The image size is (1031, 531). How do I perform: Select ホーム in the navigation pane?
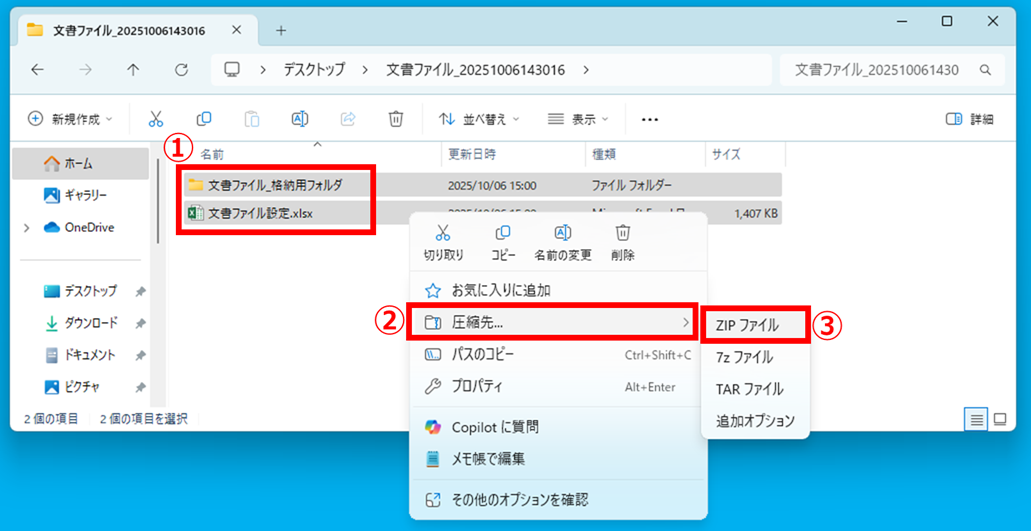click(80, 163)
